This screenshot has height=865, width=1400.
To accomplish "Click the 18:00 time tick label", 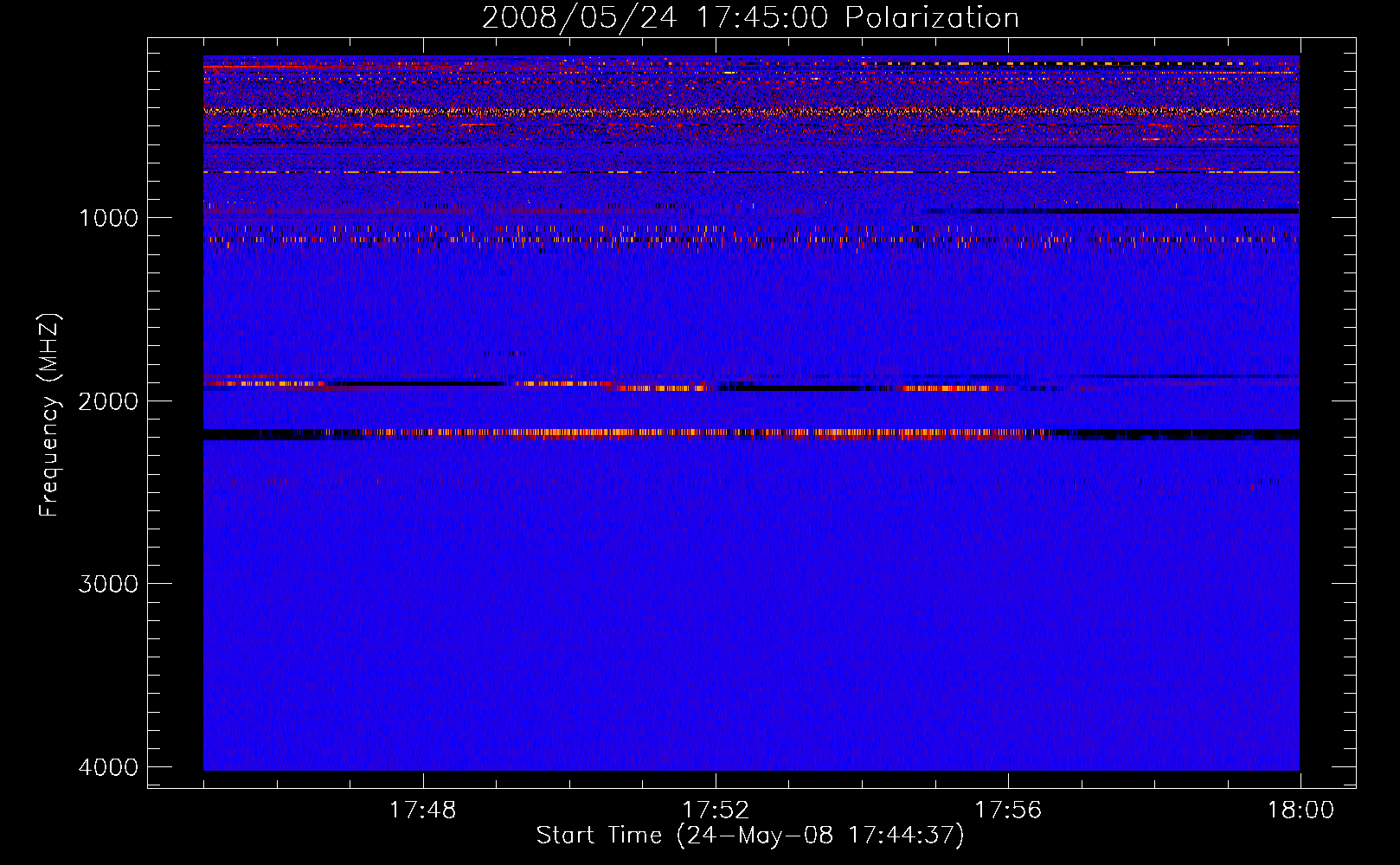I will click(1300, 811).
